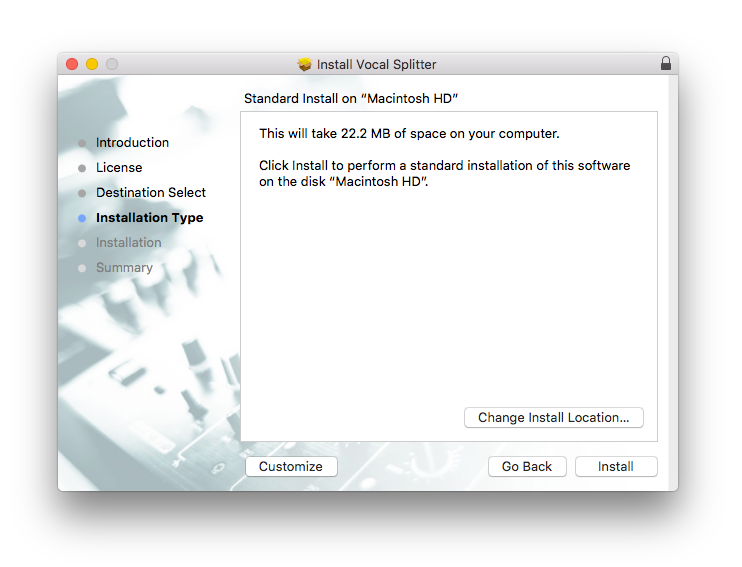Viewport: 742px width, 567px height.
Task: Click the Summary step label
Action: coord(124,267)
